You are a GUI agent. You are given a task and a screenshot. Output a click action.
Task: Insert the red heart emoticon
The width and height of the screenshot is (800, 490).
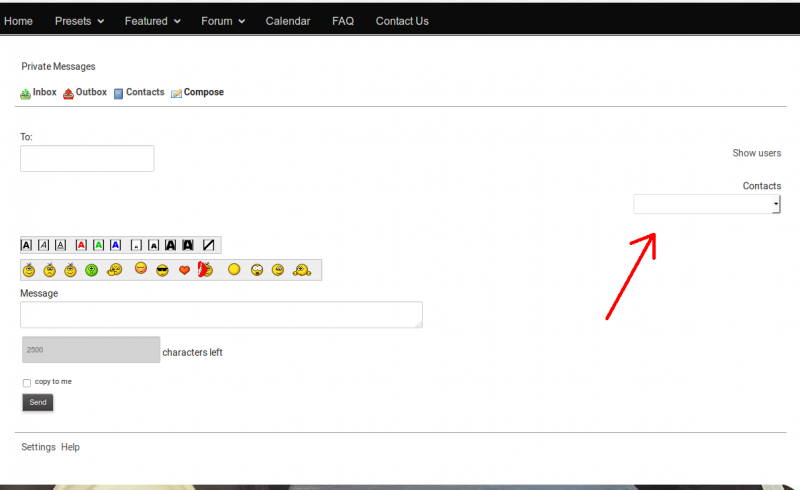pos(184,270)
